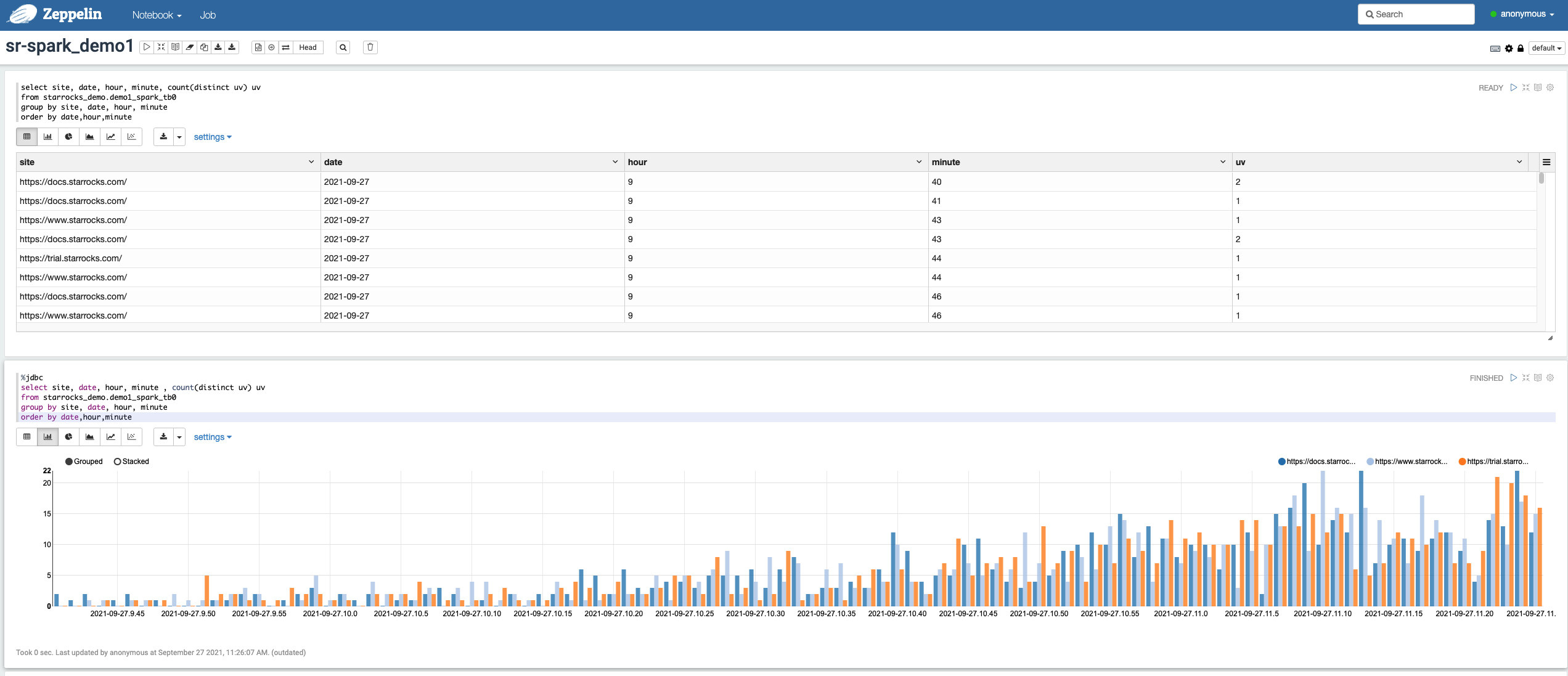Clear all output with the eraser icon
Viewport: 1568px width, 676px height.
189,47
